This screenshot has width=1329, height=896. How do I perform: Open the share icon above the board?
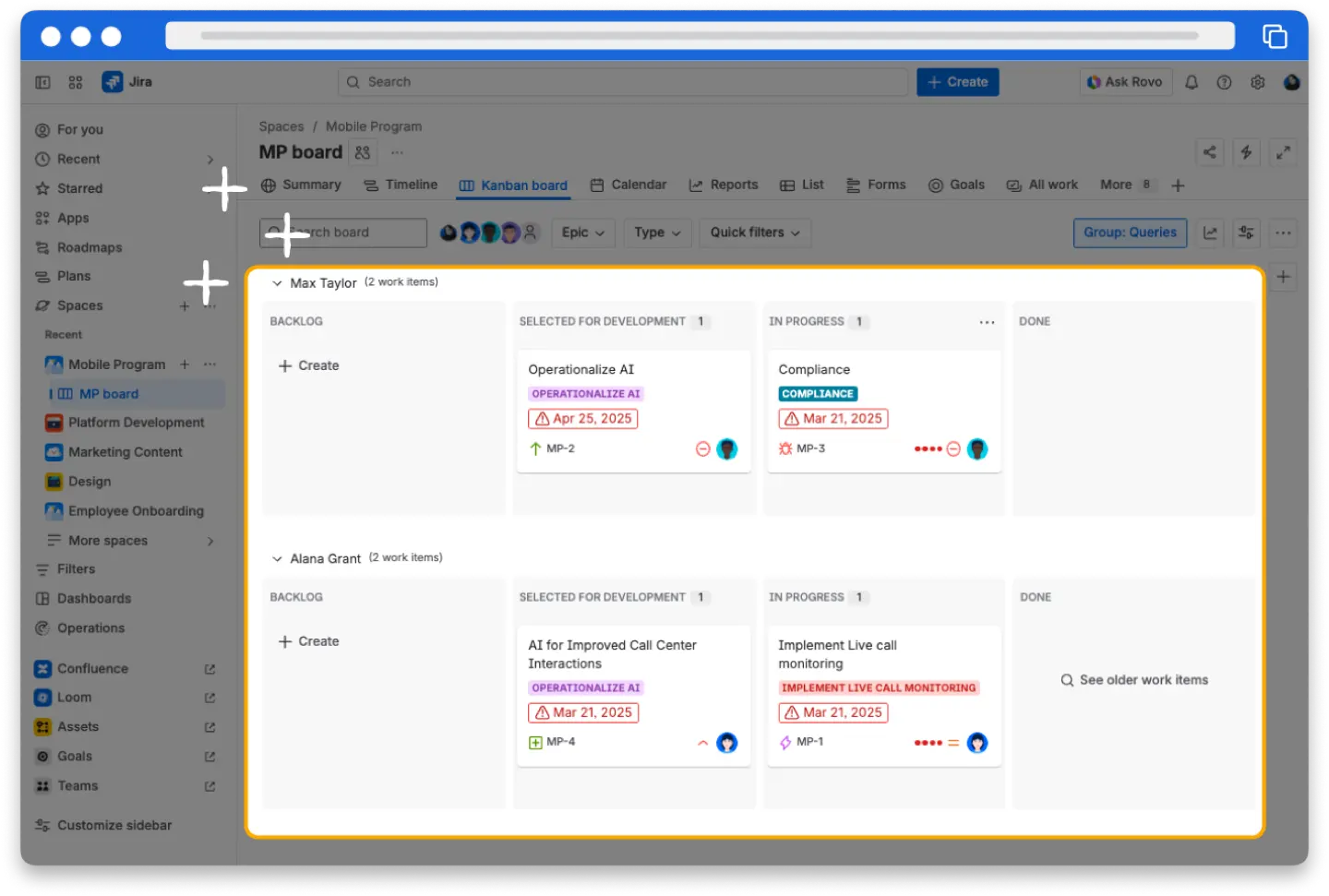(x=1209, y=152)
